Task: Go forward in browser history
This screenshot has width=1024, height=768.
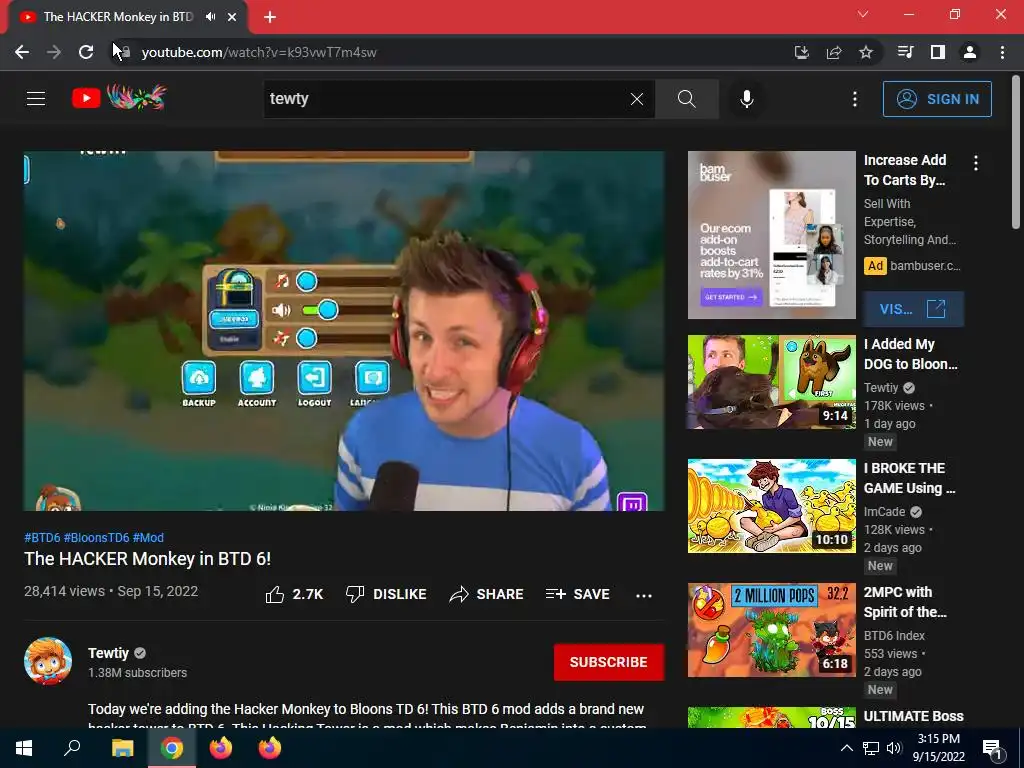Action: coord(54,52)
